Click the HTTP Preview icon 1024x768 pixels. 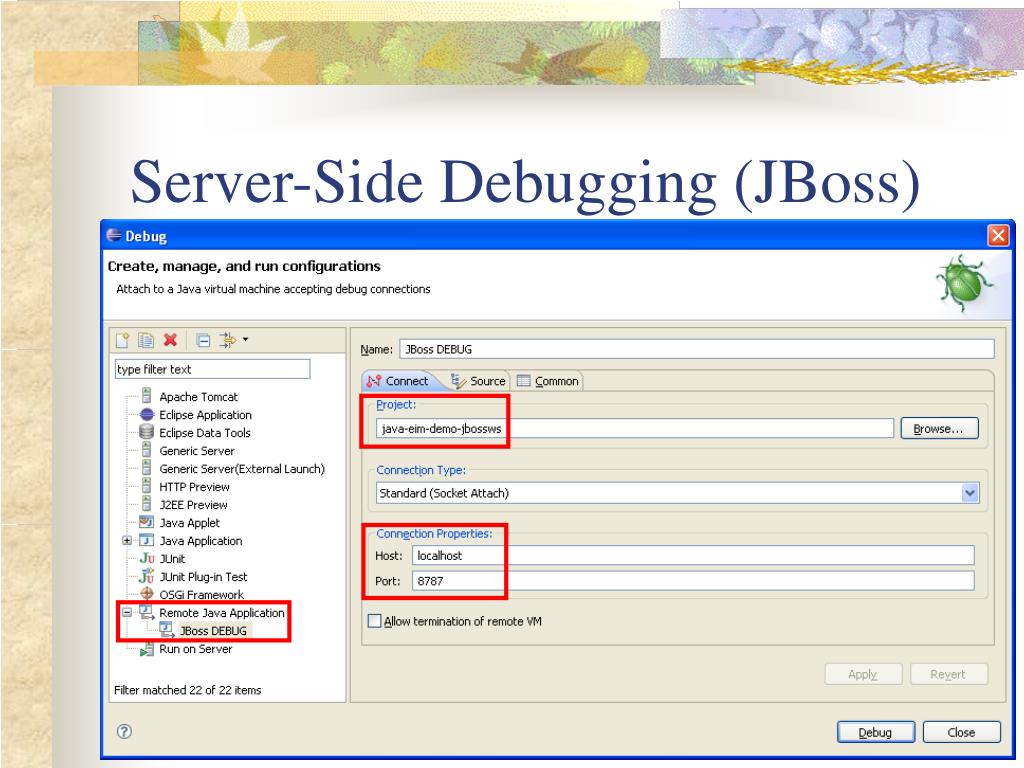[x=147, y=486]
